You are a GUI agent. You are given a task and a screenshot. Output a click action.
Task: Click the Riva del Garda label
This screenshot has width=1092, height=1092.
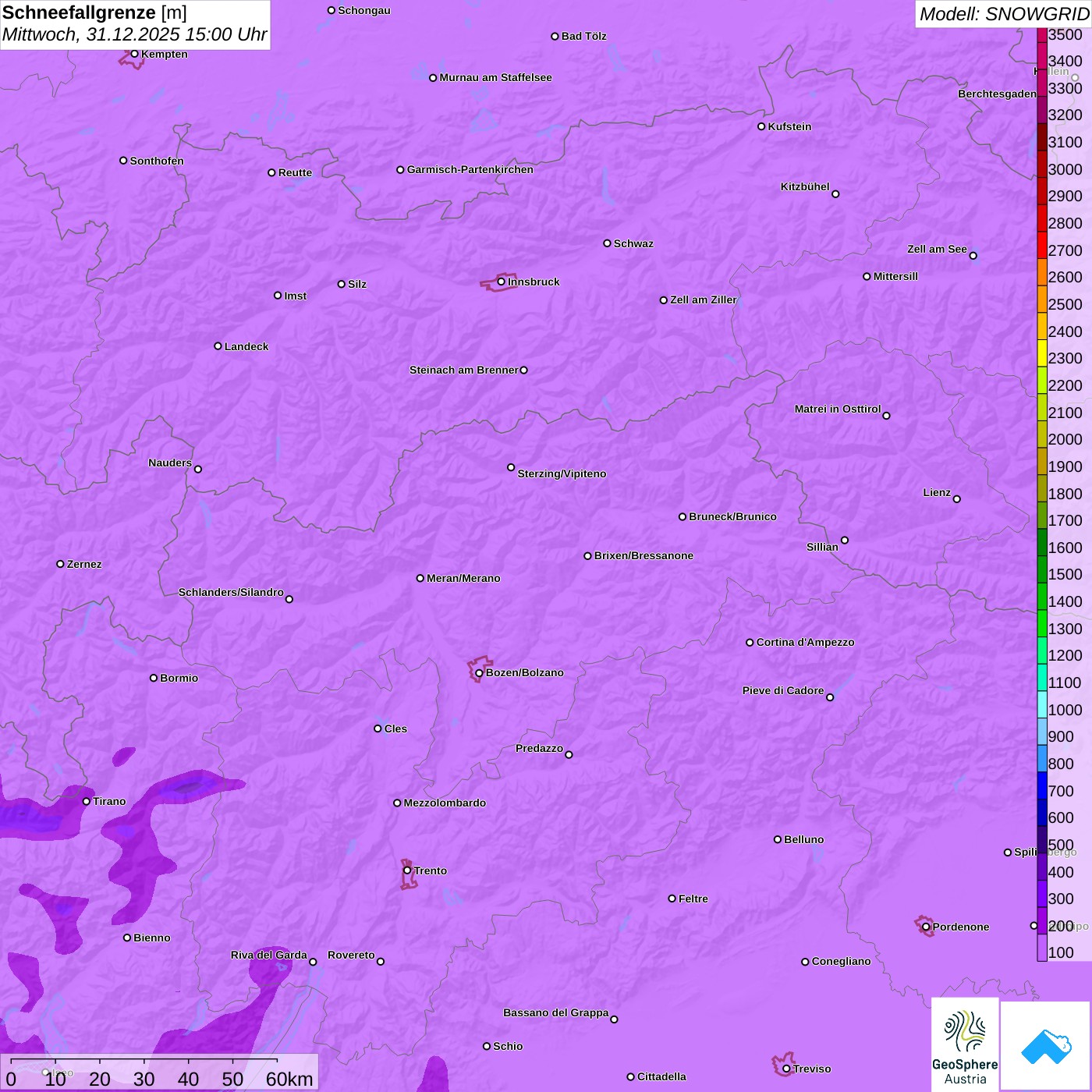pyautogui.click(x=269, y=955)
